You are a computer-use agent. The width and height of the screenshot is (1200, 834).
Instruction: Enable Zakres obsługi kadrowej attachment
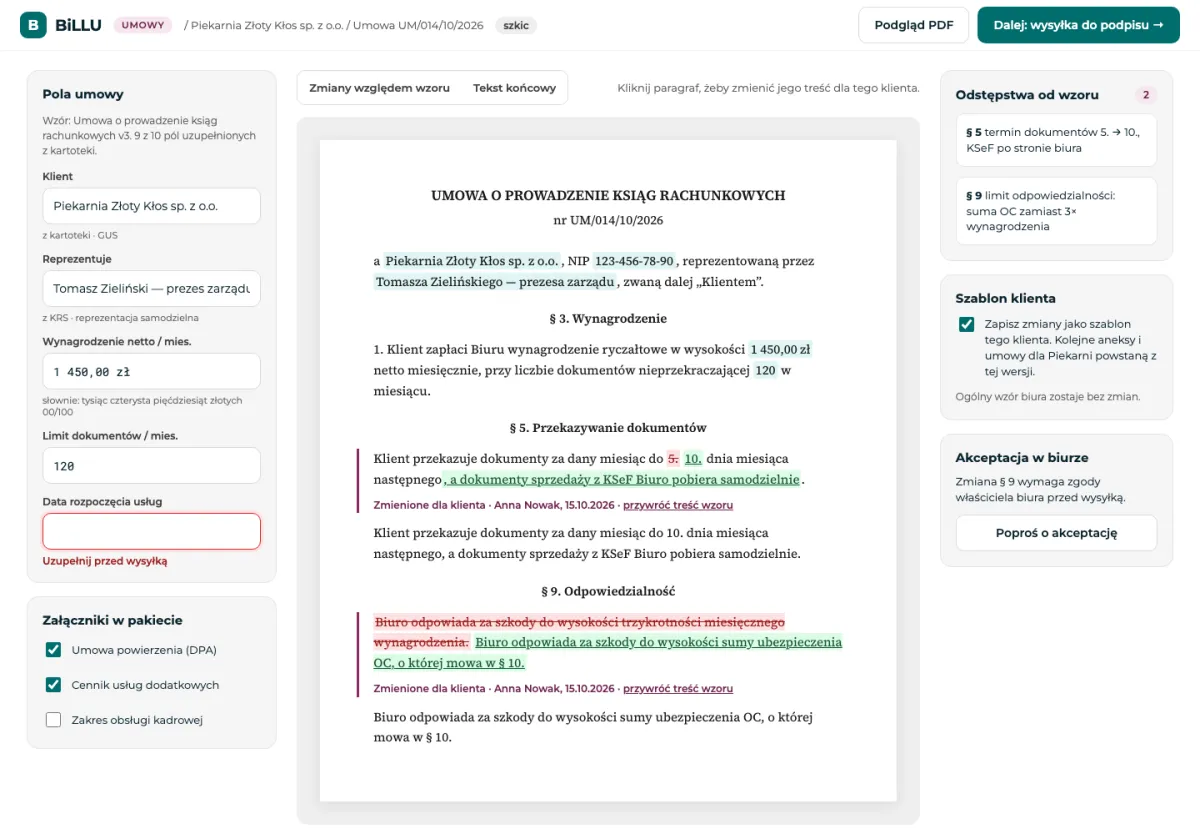pos(54,720)
